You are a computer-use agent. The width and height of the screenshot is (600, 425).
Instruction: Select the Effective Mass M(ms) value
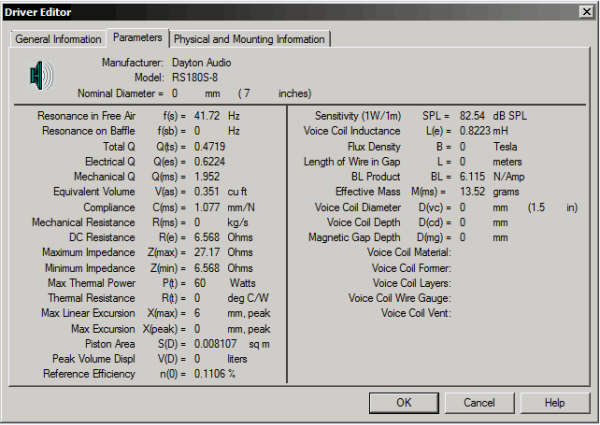pyautogui.click(x=472, y=192)
